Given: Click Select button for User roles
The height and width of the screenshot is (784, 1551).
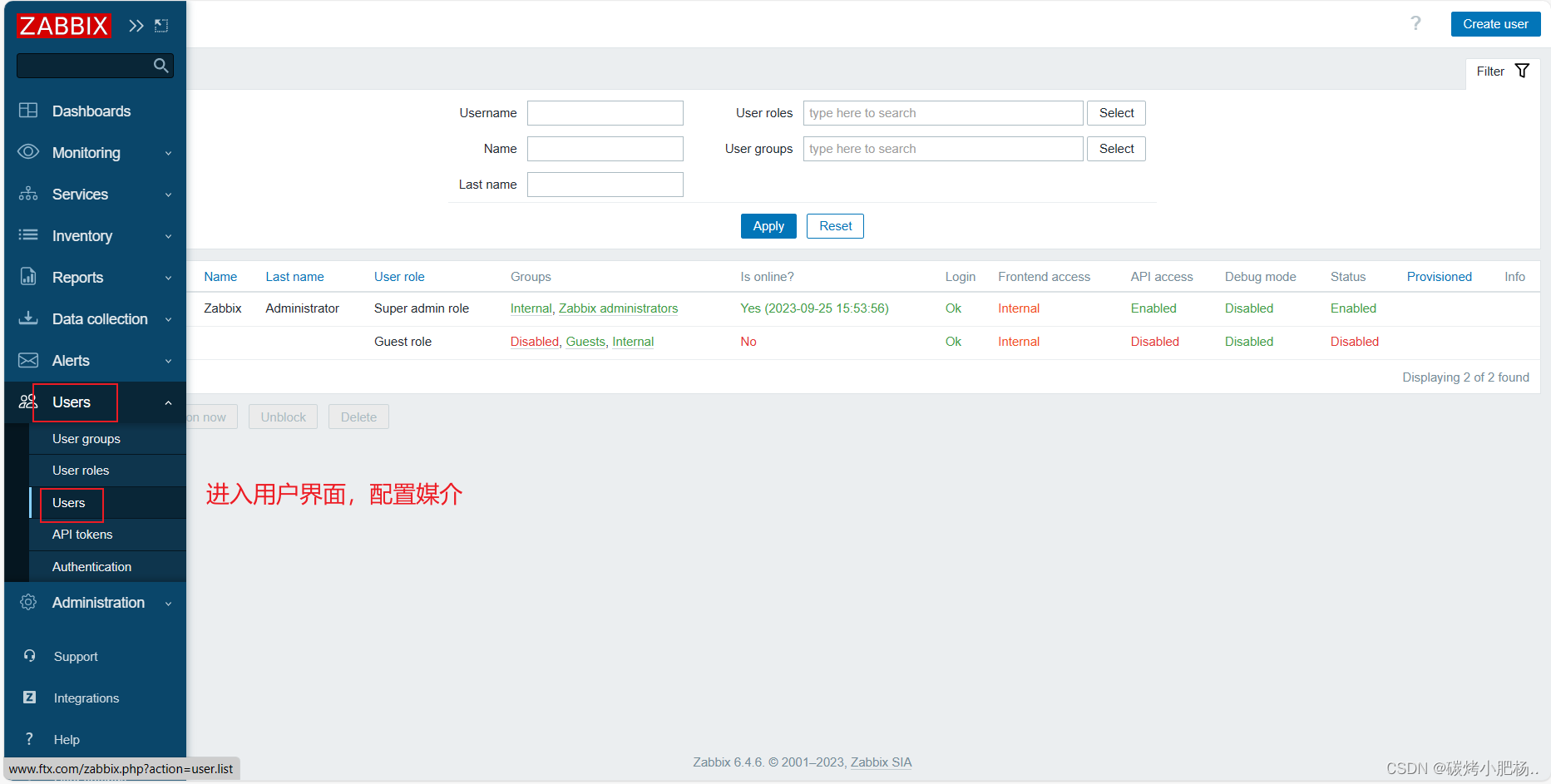Looking at the screenshot, I should [1116, 113].
